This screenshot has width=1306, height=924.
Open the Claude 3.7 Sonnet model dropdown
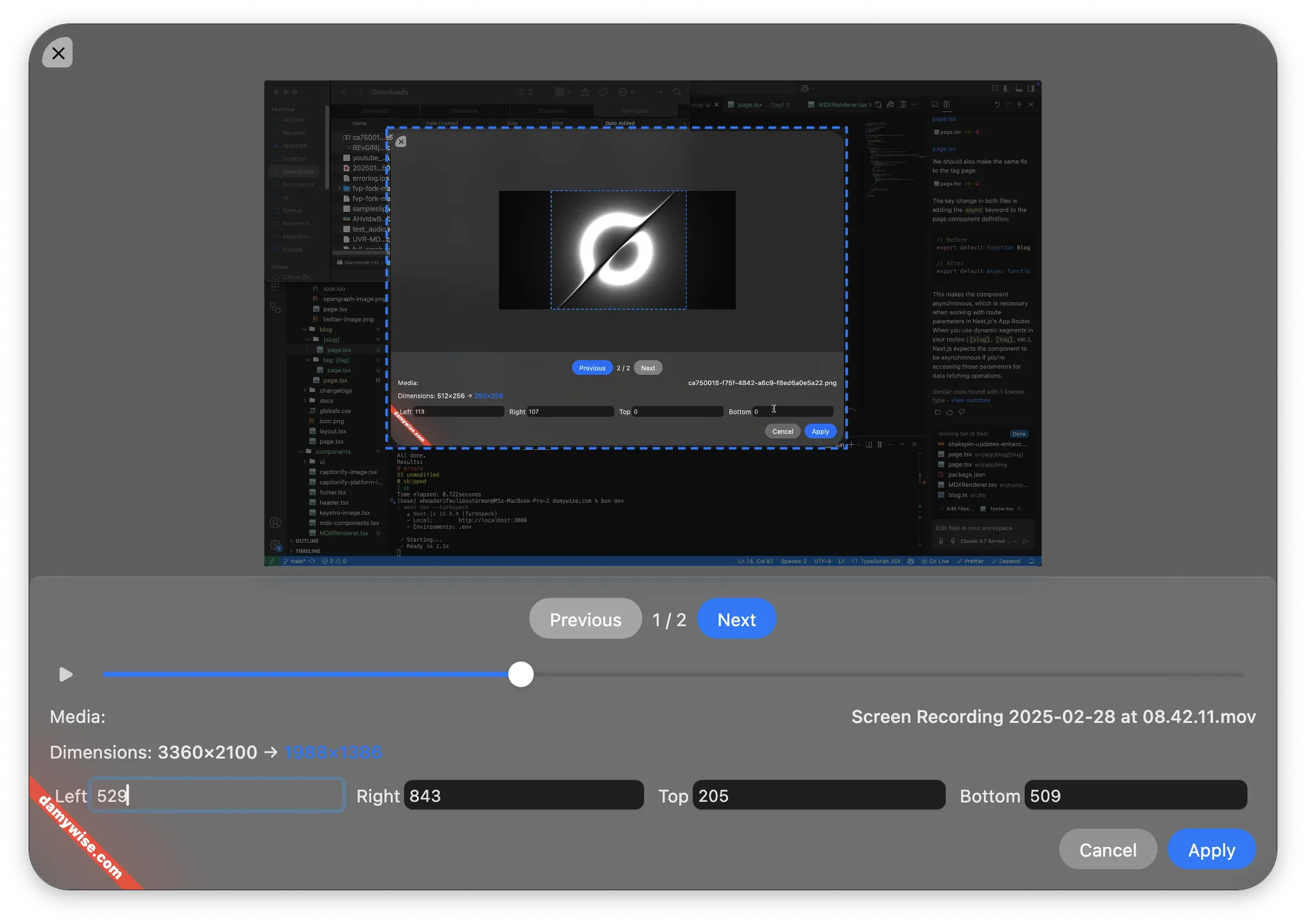coord(985,542)
